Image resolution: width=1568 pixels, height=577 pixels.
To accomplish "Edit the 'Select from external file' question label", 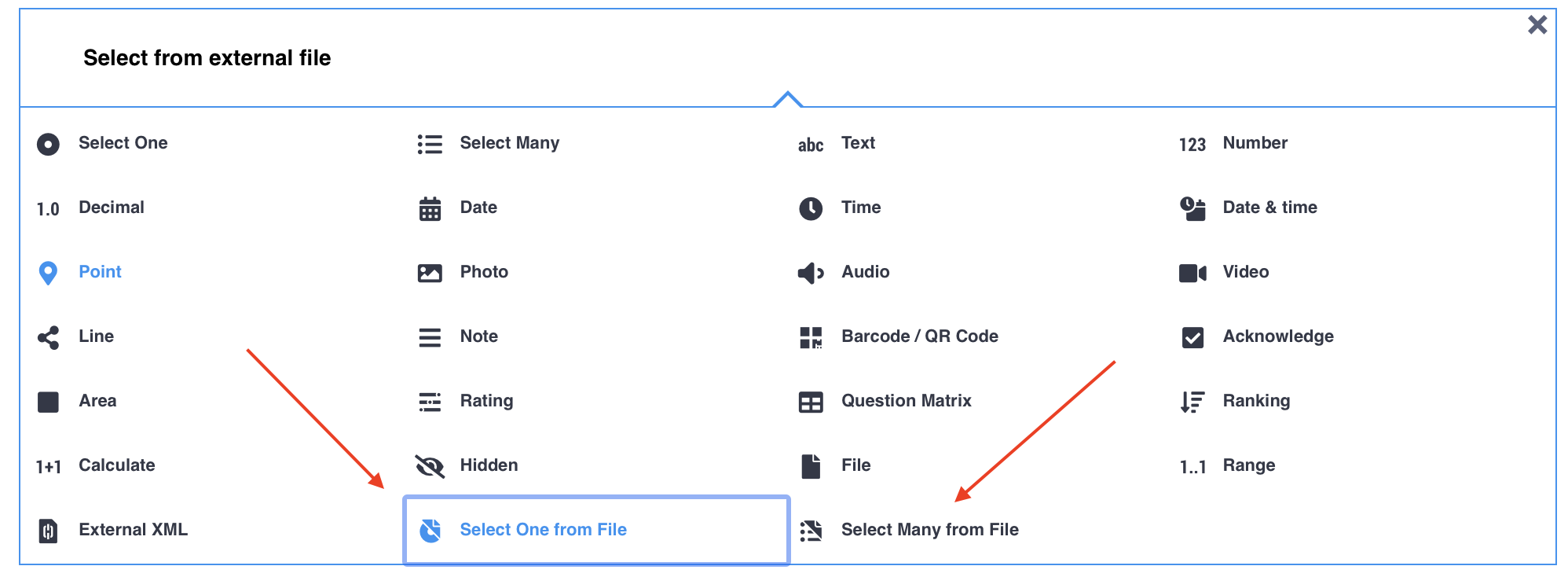I will click(207, 58).
